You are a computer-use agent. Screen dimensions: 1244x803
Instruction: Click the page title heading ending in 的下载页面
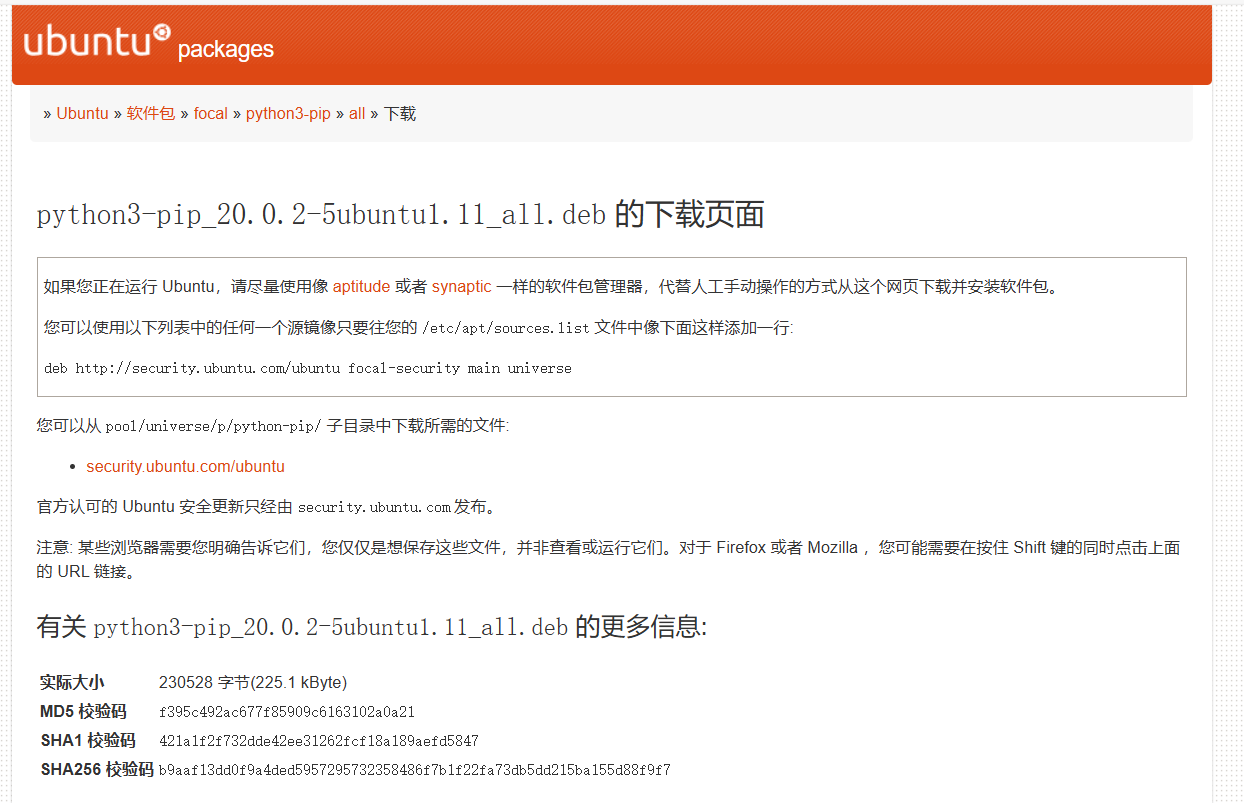tap(400, 215)
